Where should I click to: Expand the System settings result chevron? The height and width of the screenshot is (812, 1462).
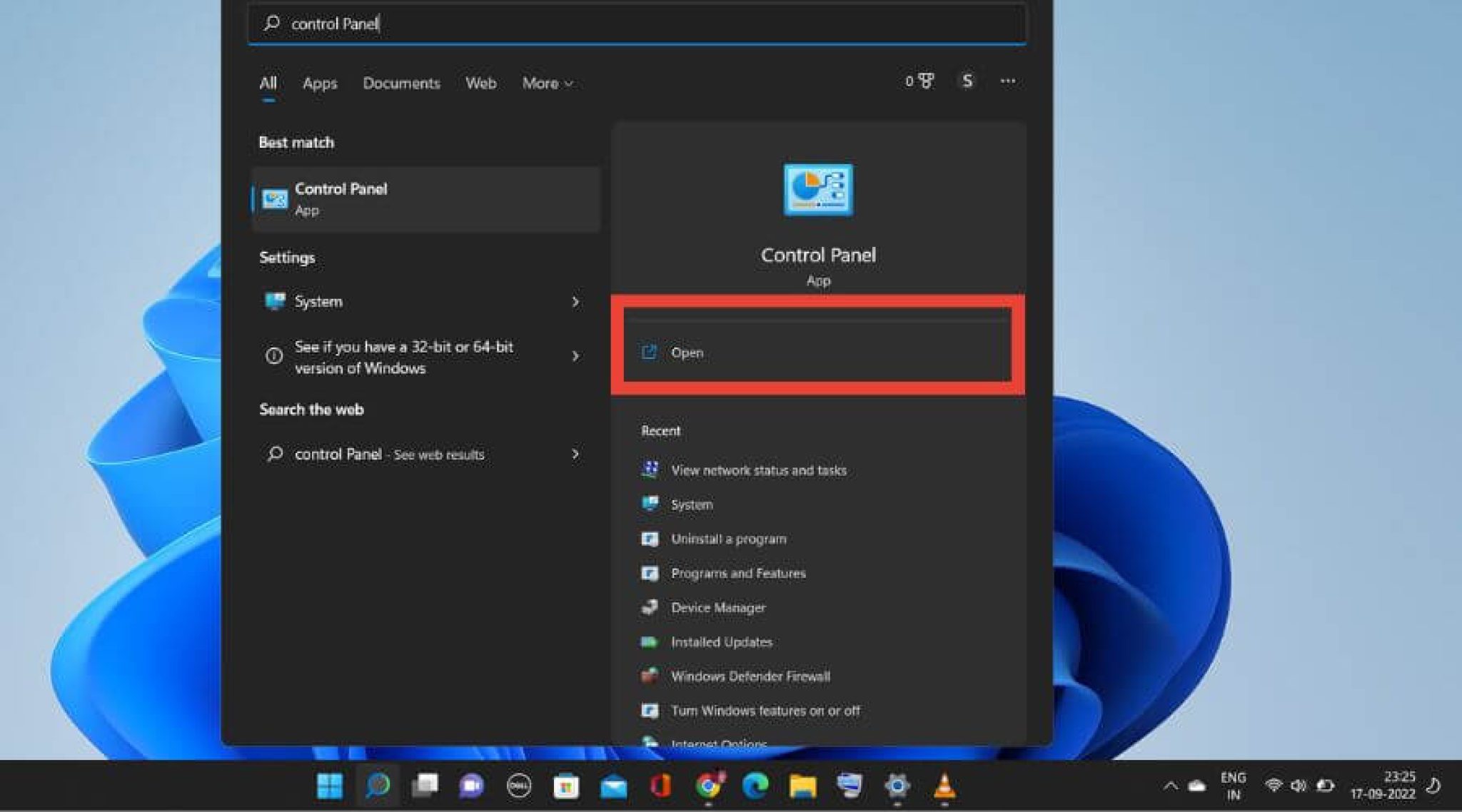[575, 302]
